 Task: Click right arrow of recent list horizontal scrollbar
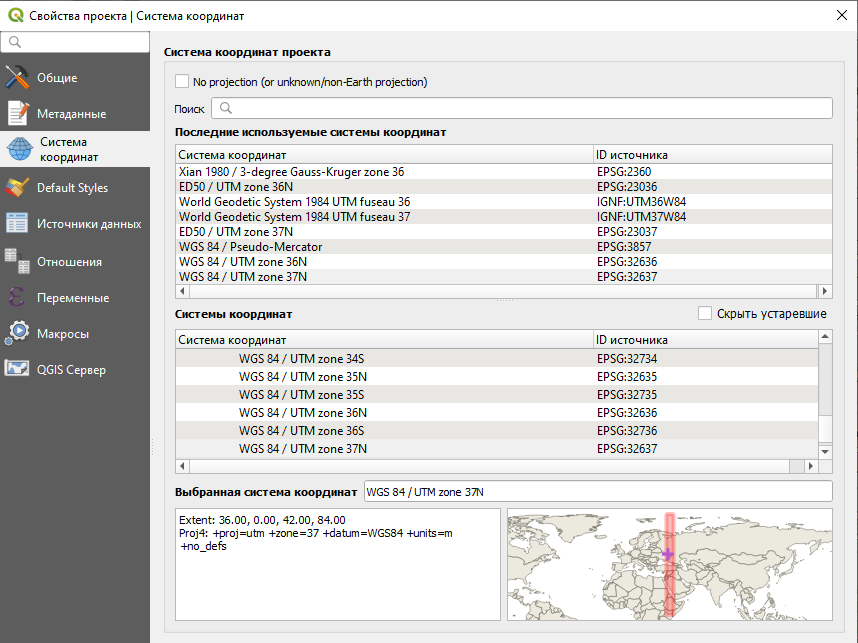click(825, 291)
